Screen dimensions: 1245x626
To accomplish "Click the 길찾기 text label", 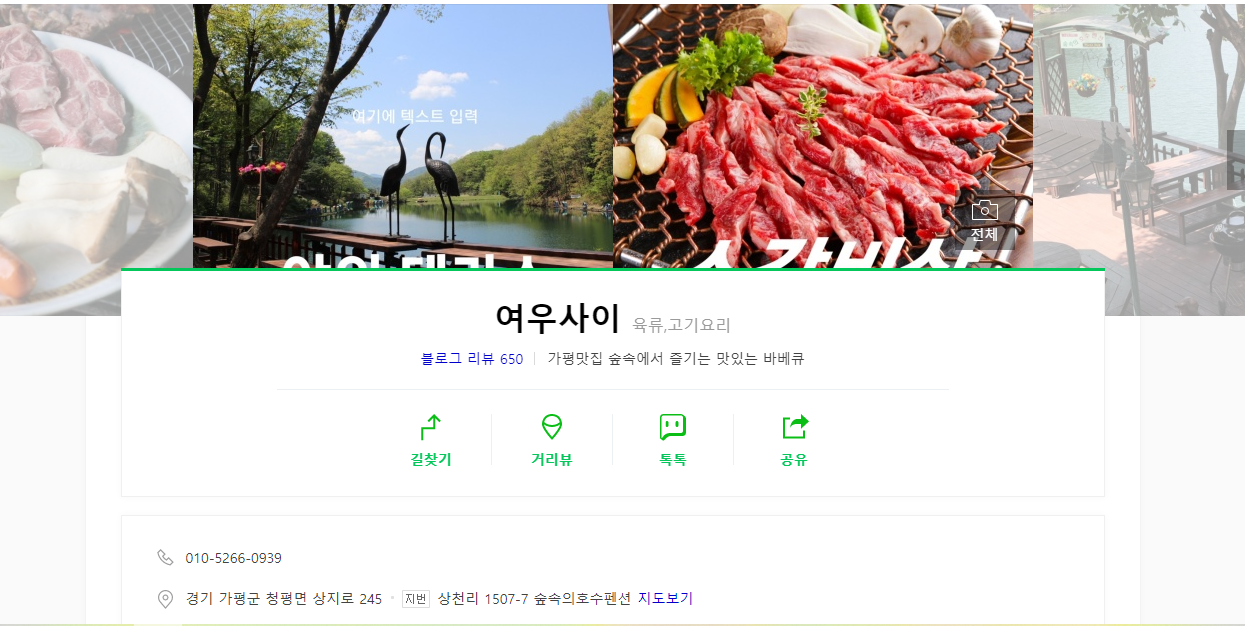I will 431,459.
